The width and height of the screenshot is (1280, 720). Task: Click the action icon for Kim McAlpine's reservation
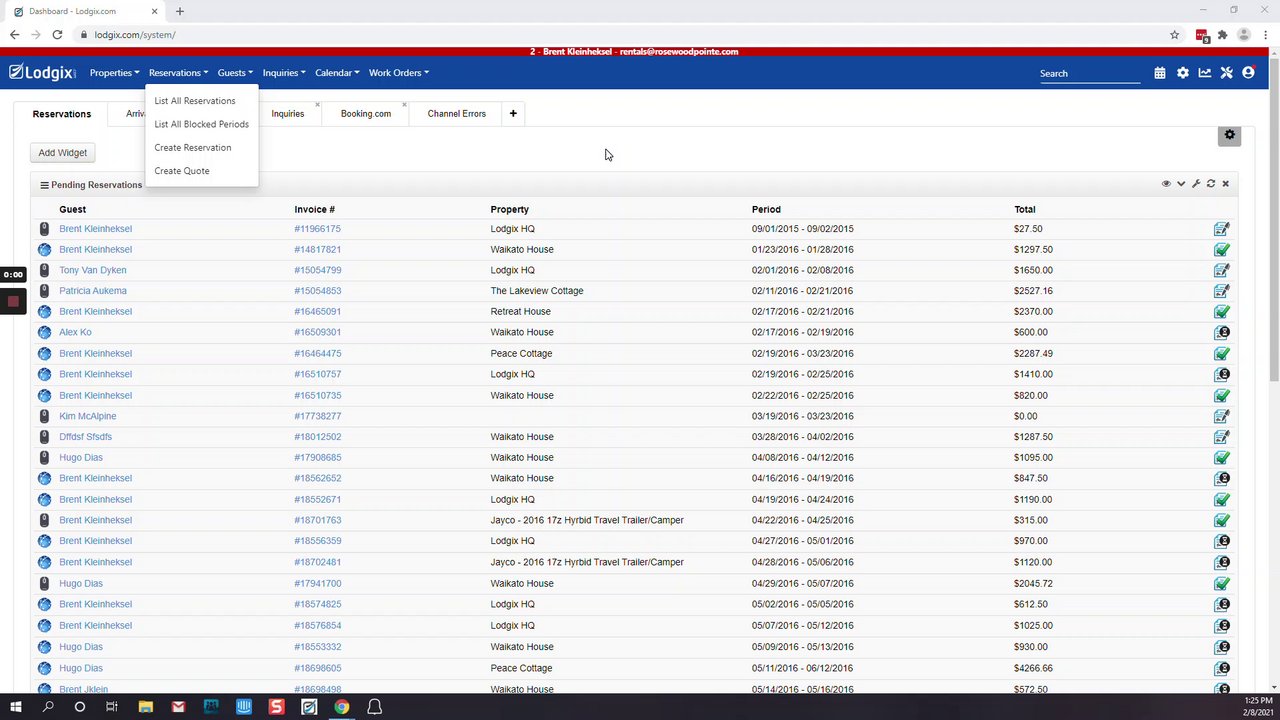1221,416
